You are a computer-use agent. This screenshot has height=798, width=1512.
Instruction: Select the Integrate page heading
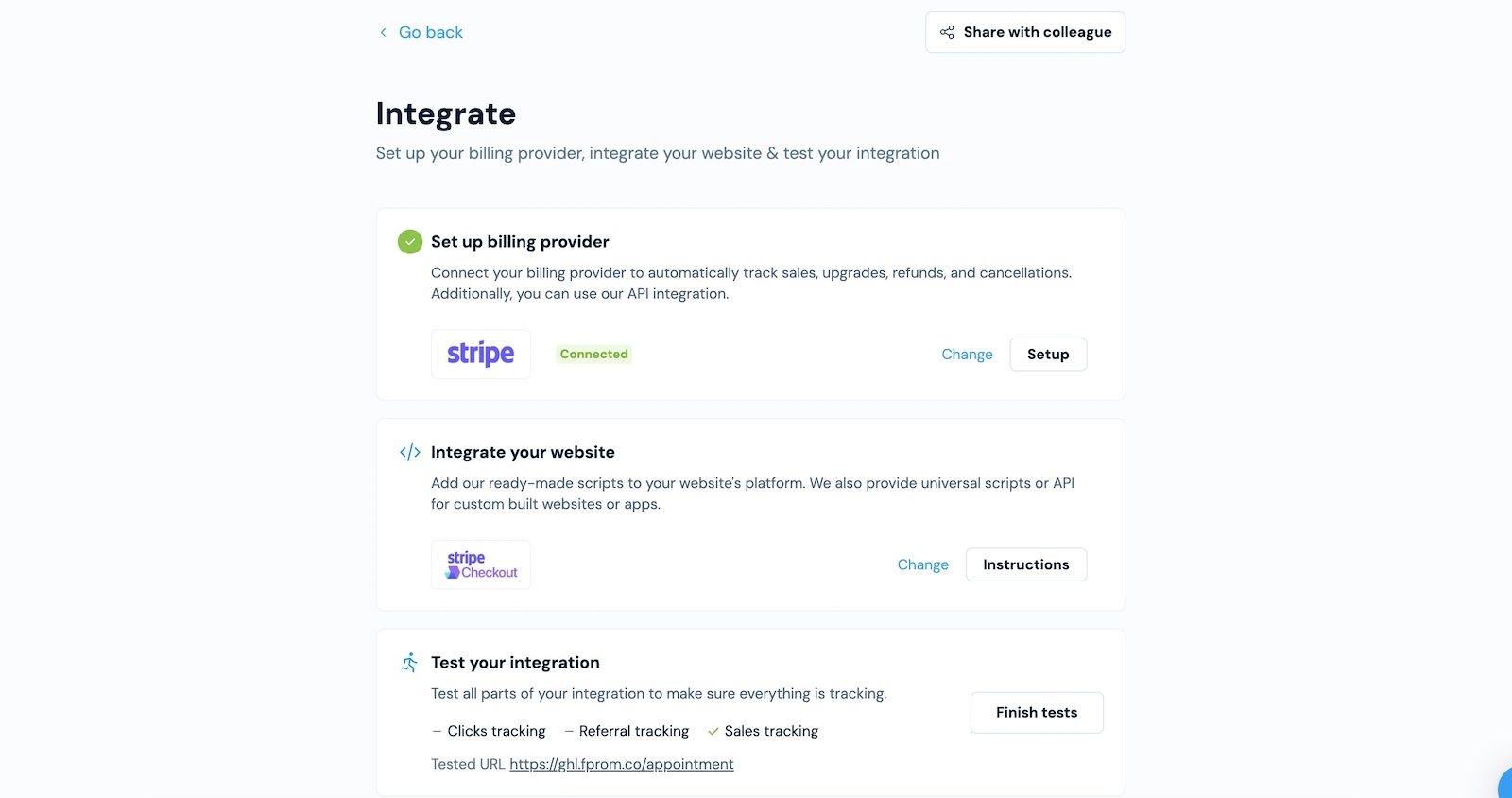pos(445,113)
